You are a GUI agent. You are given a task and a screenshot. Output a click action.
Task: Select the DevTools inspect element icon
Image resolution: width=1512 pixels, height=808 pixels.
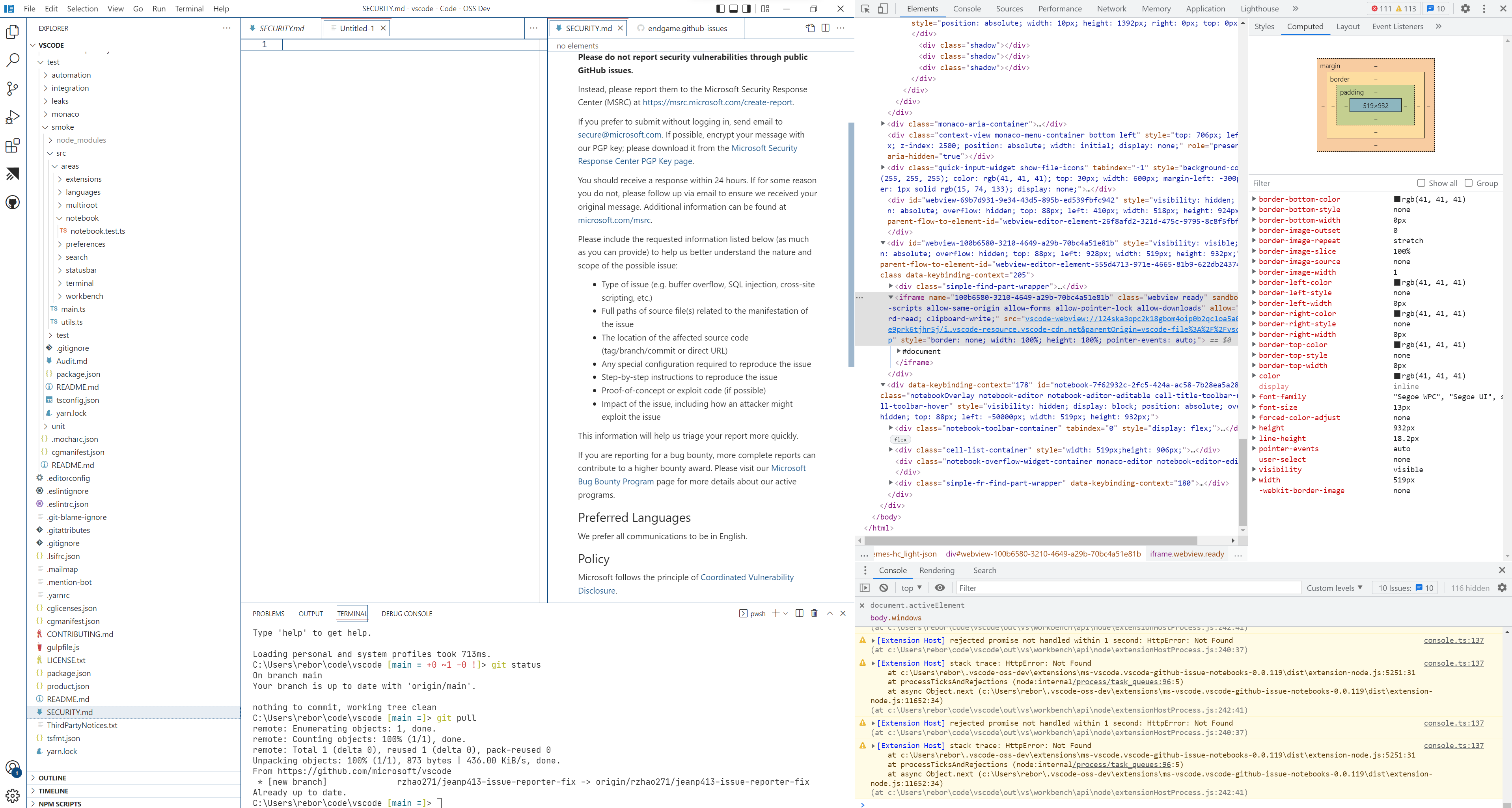tap(865, 9)
